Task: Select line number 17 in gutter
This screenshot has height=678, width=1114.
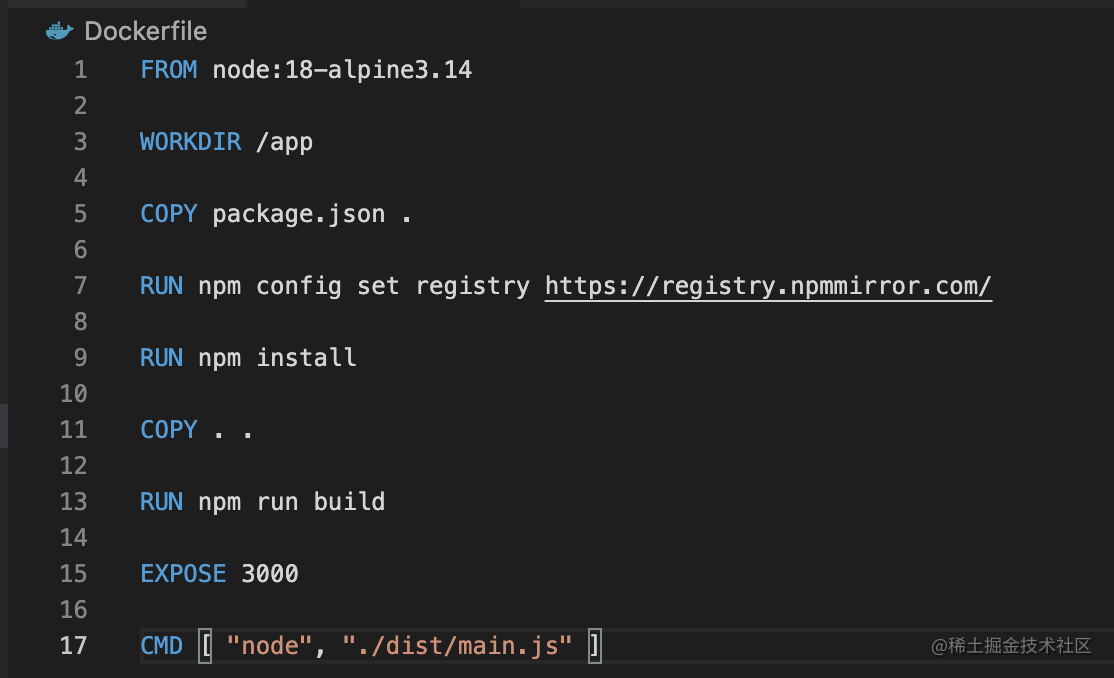Action: pos(73,646)
